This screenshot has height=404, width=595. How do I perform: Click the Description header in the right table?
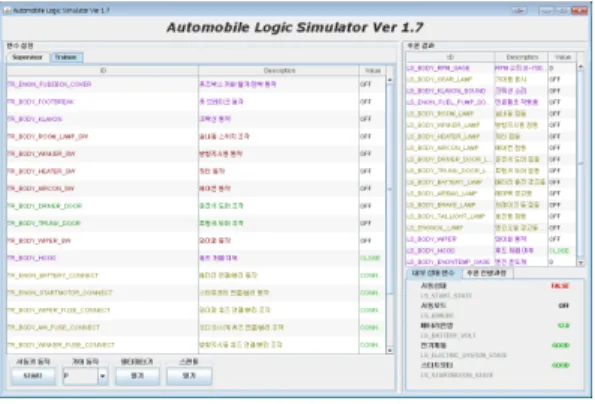tap(522, 57)
